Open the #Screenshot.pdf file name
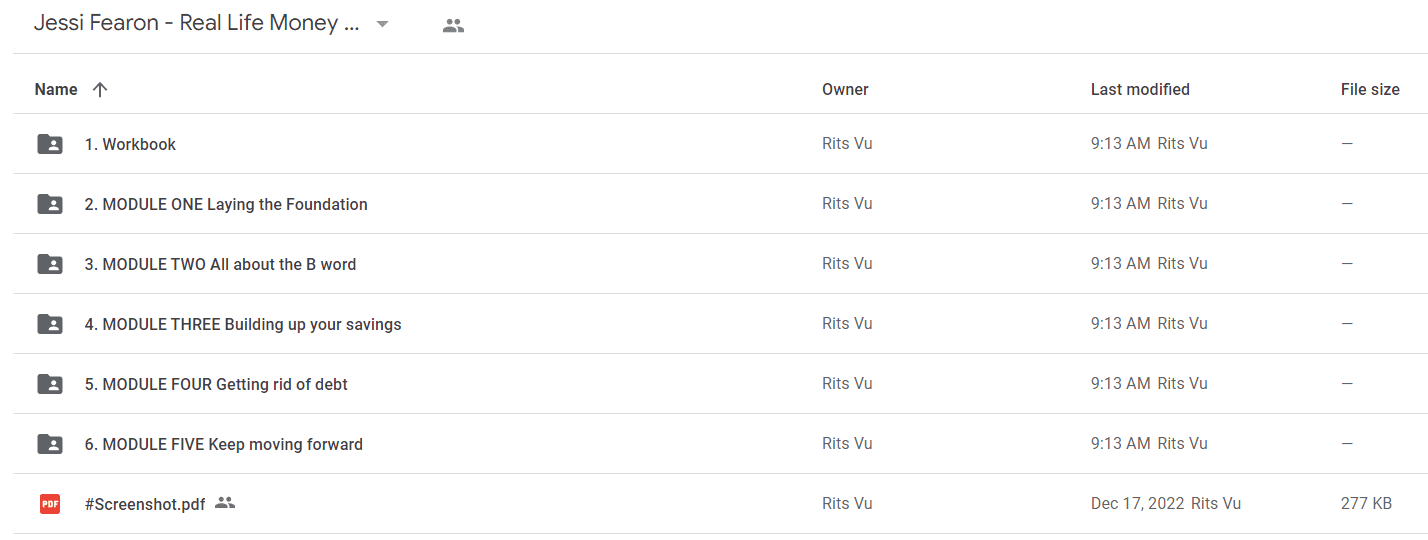Screen dimensions: 1428x540 [145, 504]
